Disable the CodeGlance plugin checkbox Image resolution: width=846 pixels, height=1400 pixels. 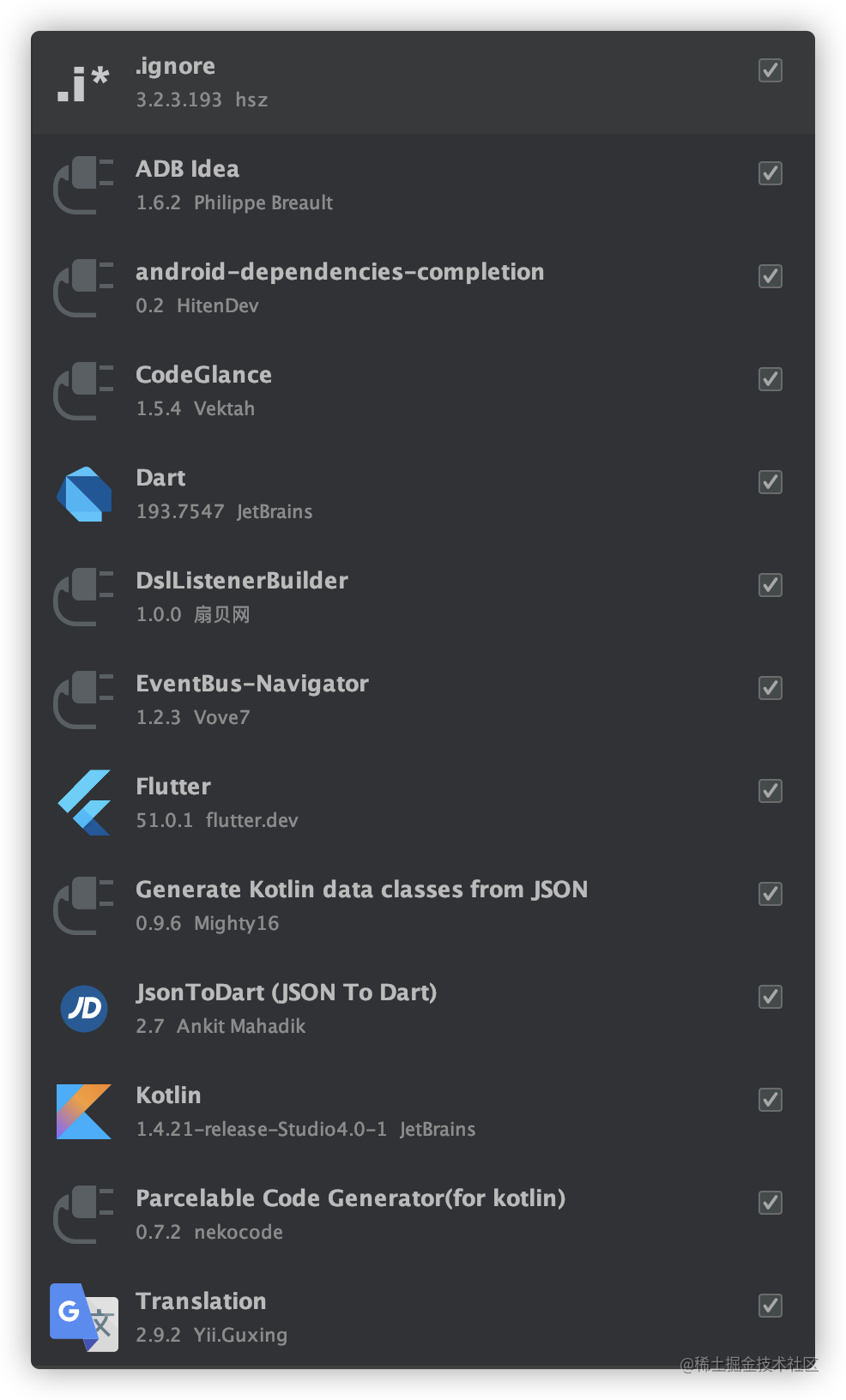pos(770,379)
